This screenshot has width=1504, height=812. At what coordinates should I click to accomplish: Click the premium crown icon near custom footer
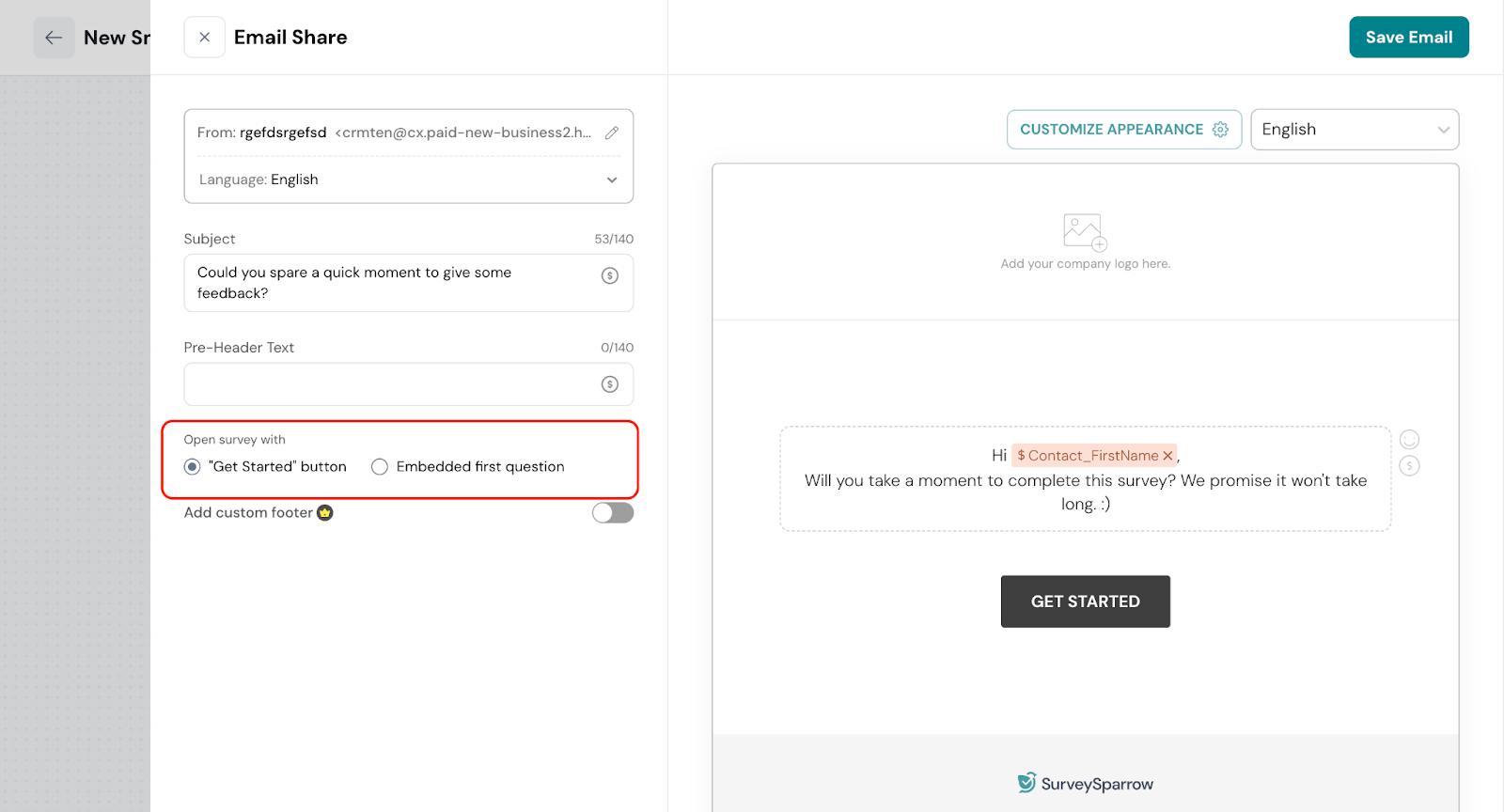tap(325, 512)
